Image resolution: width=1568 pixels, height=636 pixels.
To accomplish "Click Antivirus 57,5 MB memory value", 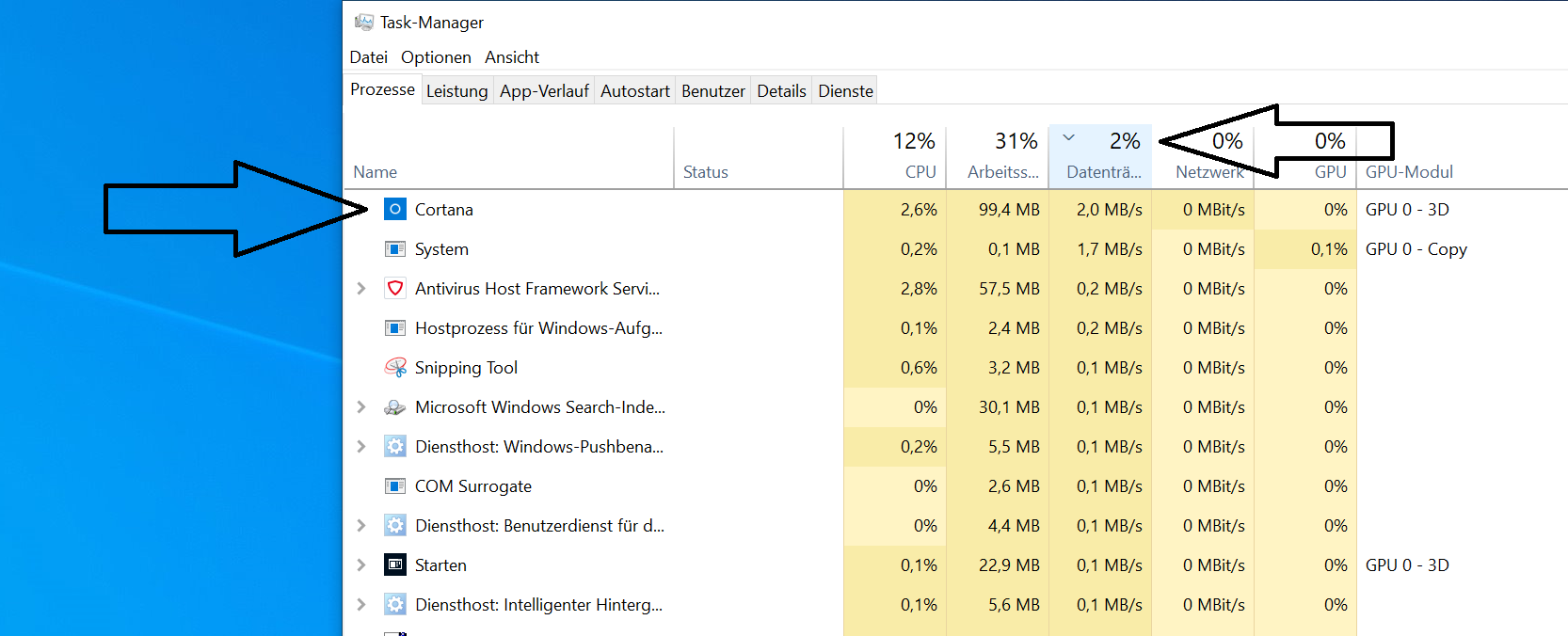I will pyautogui.click(x=1009, y=289).
